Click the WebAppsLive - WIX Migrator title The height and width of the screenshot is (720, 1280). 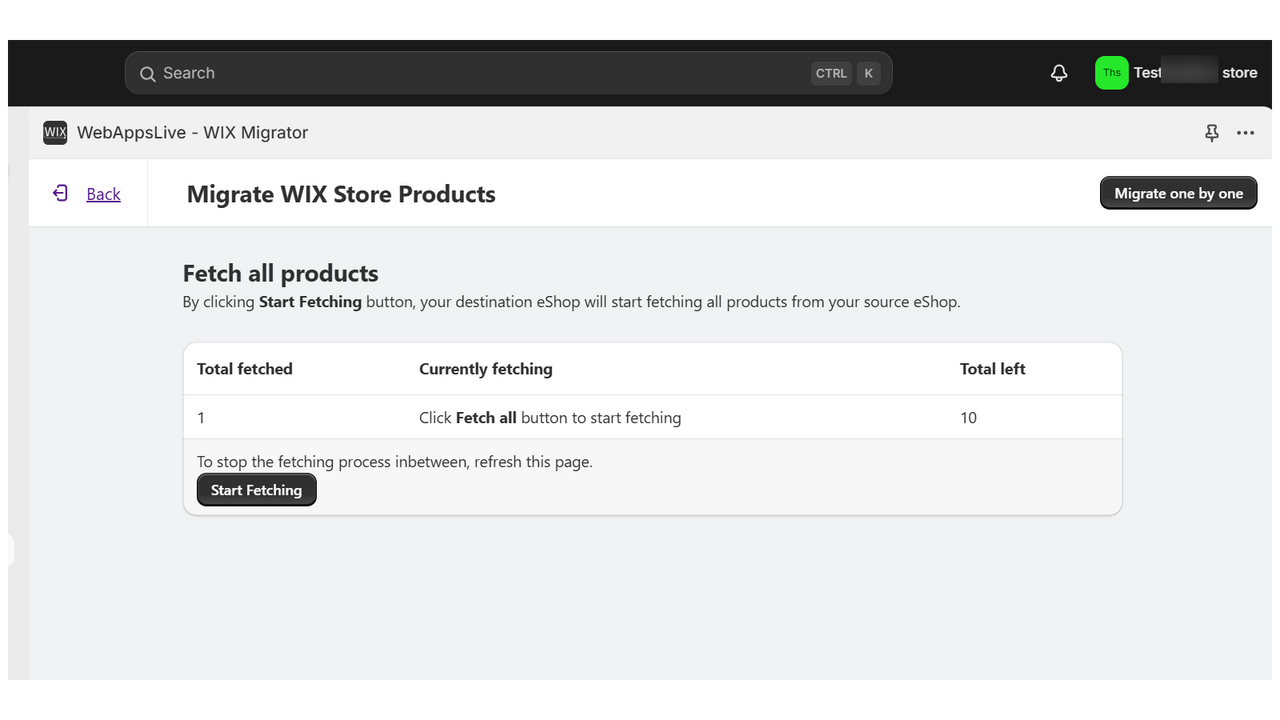click(193, 133)
